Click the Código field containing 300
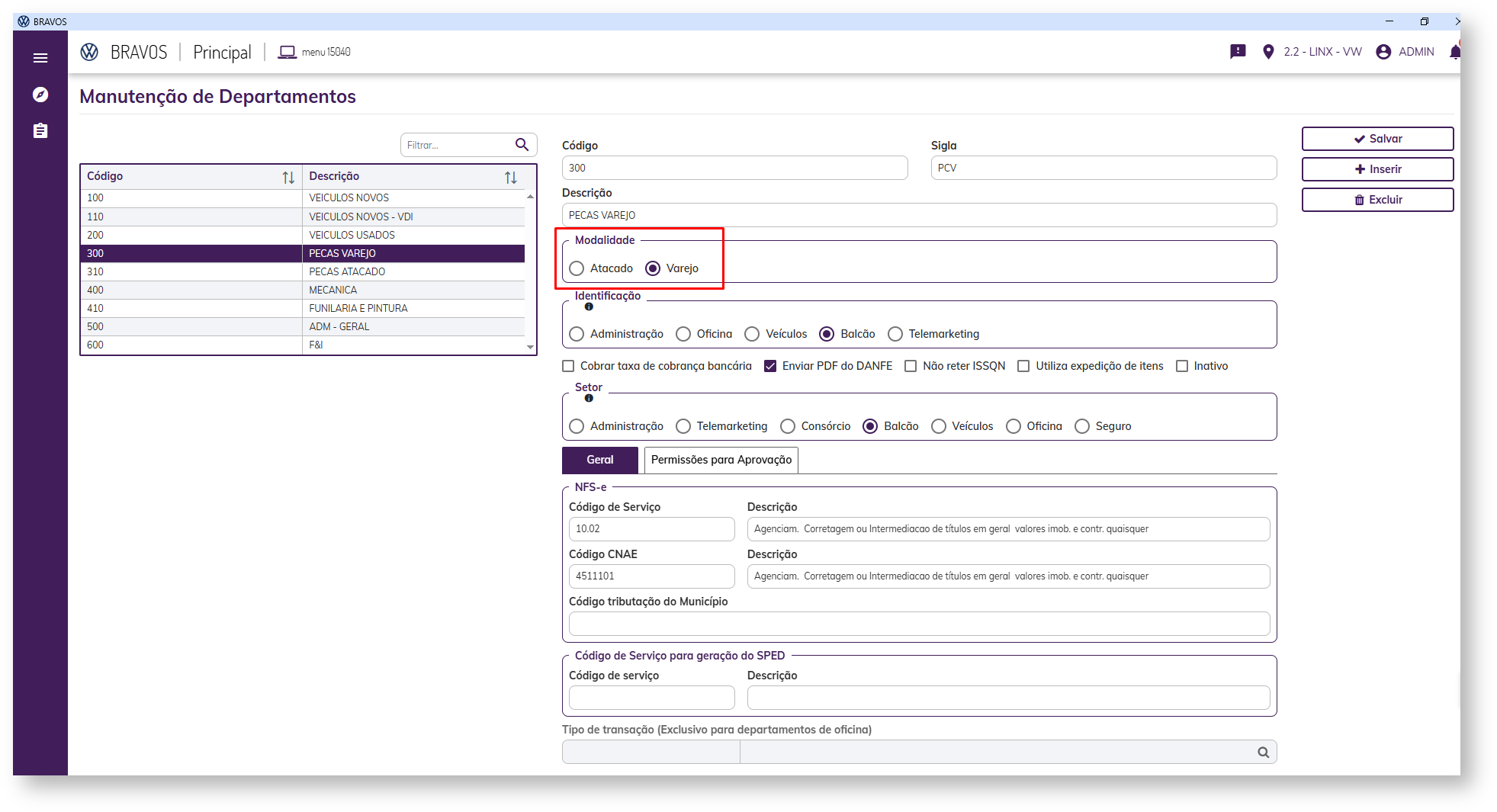Image resolution: width=1497 pixels, height=812 pixels. (734, 168)
